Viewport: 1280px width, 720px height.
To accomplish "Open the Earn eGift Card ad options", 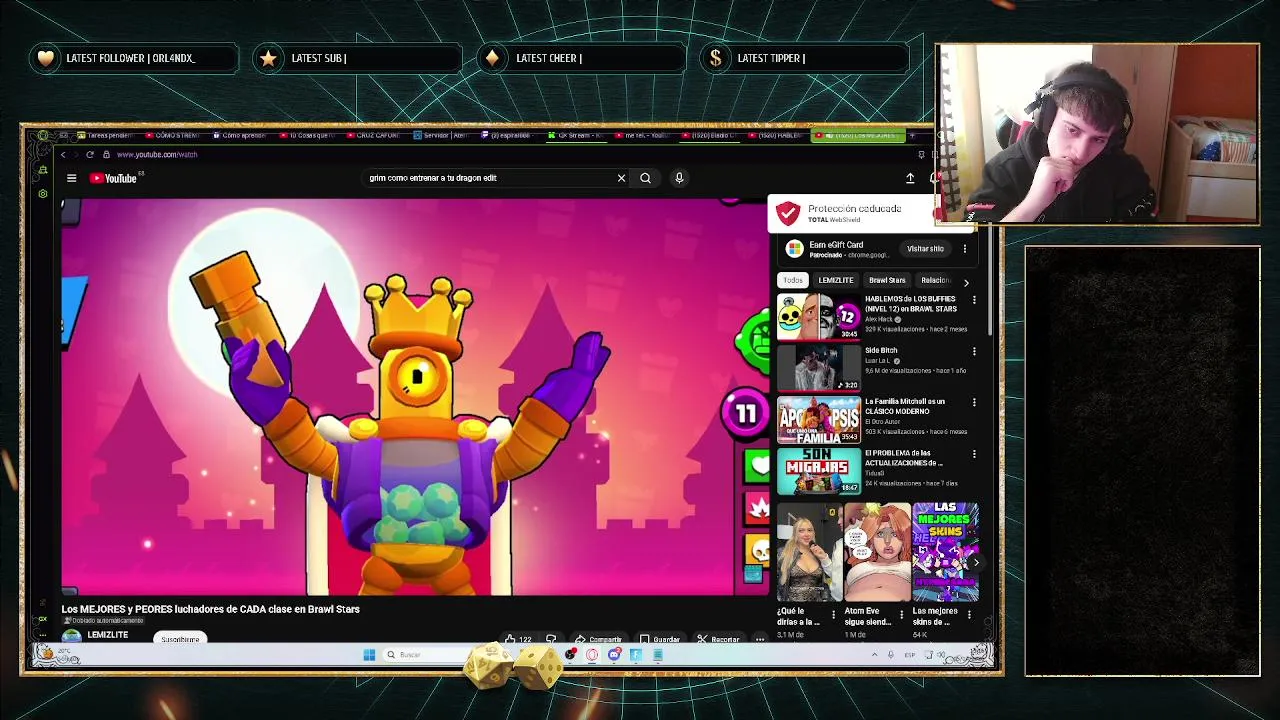I will point(965,249).
